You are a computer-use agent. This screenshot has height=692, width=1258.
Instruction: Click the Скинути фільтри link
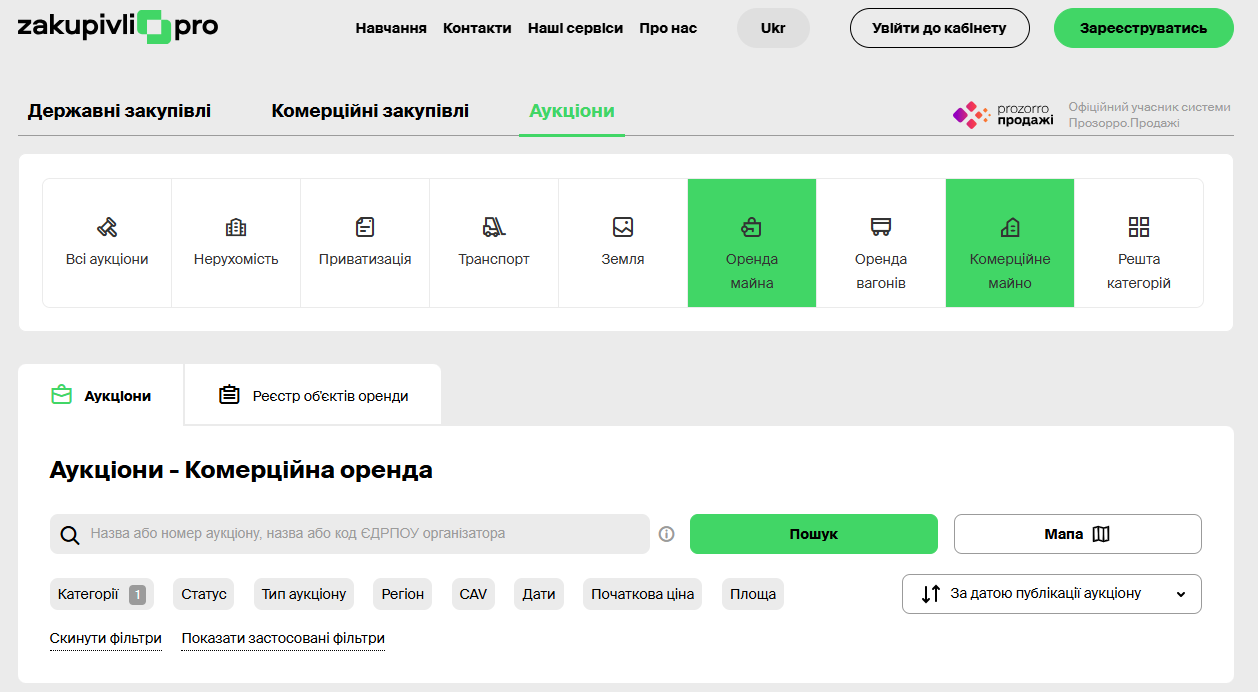106,638
